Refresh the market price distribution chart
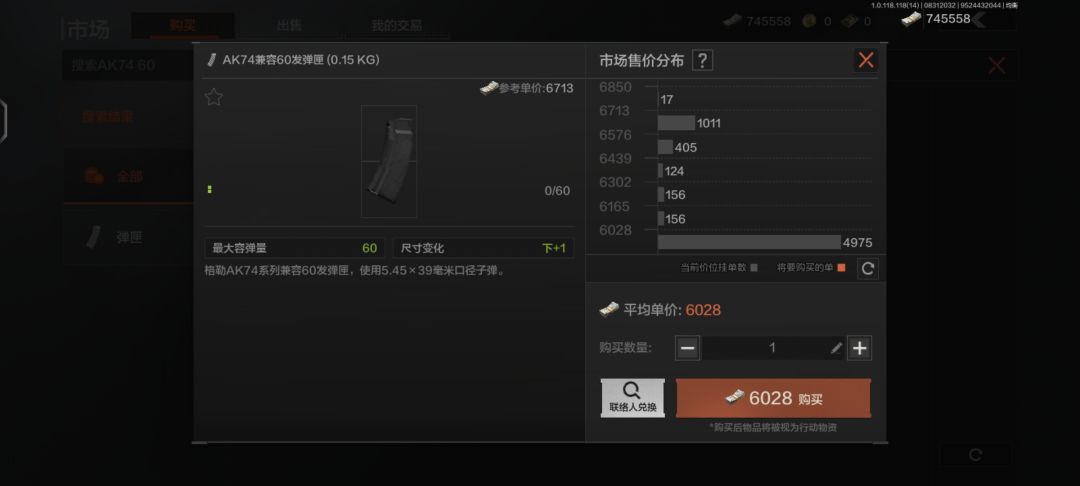1080x486 pixels. [867, 269]
